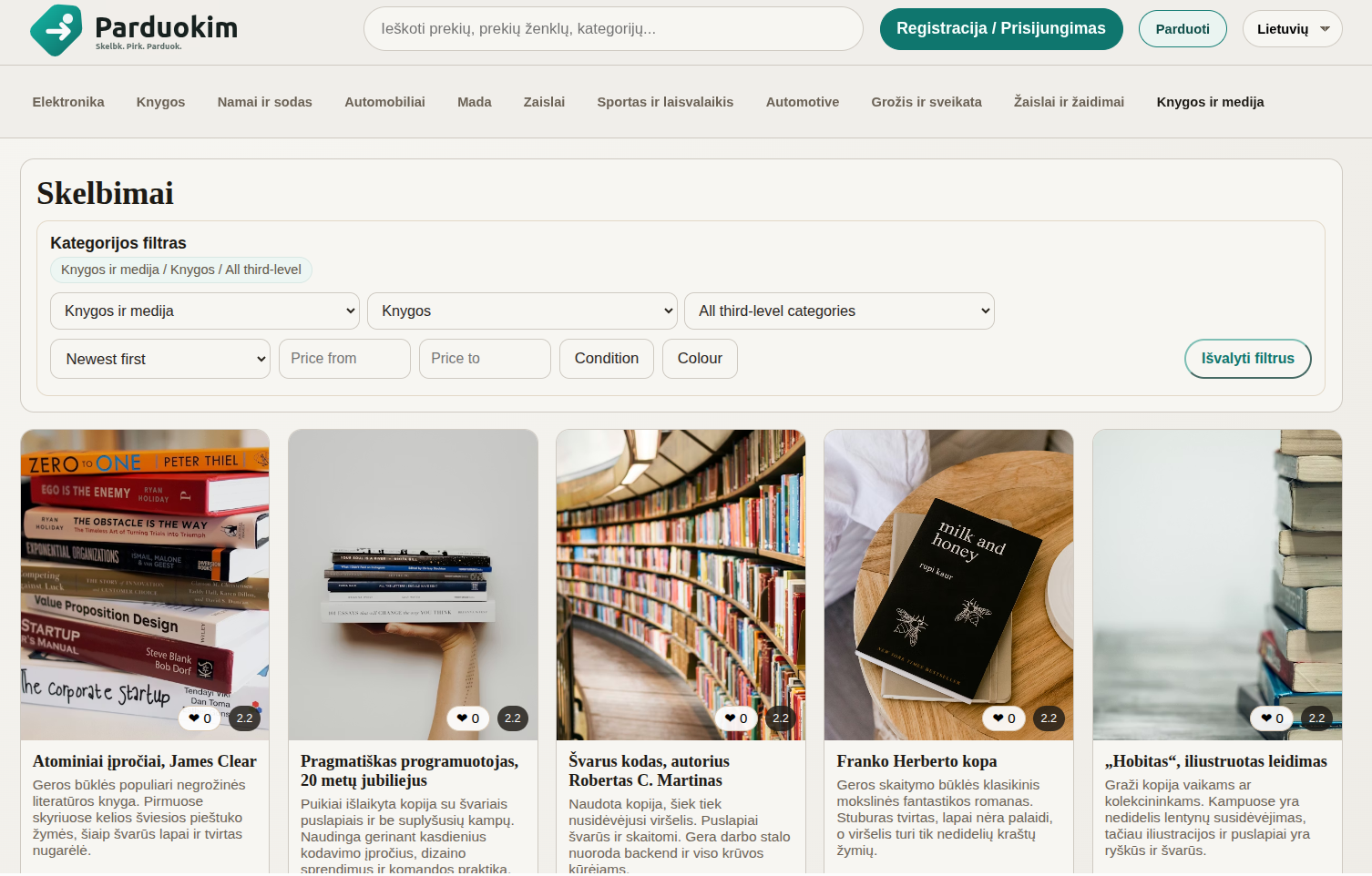Click the category breadcrumb chip
The image size is (1372, 876).
pos(181,270)
